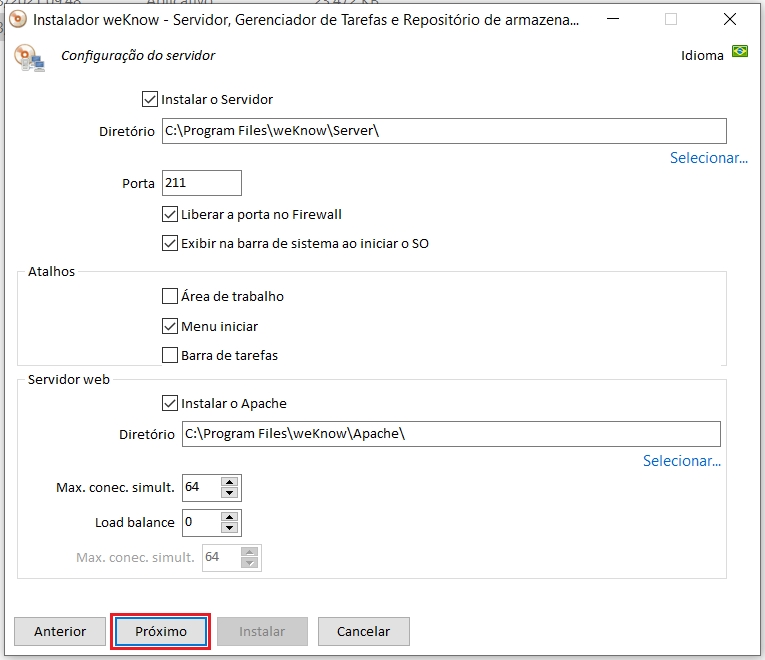The height and width of the screenshot is (660, 765).
Task: Click the Porta input field
Action: coord(200,183)
